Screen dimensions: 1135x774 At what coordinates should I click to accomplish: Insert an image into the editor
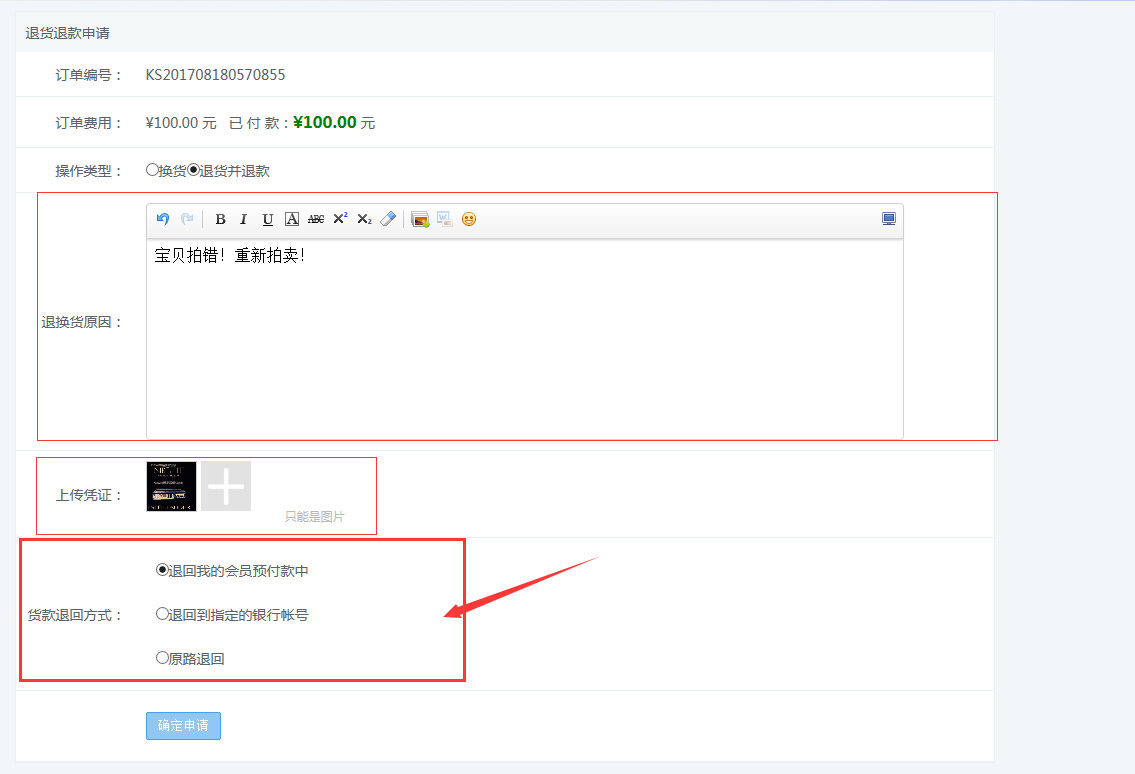tap(420, 219)
